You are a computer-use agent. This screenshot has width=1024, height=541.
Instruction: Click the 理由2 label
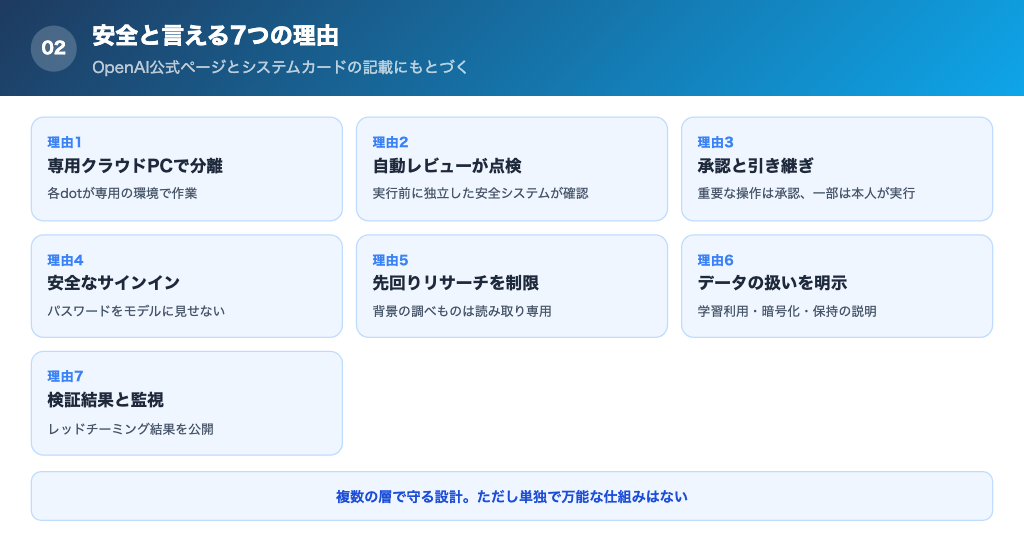tap(390, 142)
